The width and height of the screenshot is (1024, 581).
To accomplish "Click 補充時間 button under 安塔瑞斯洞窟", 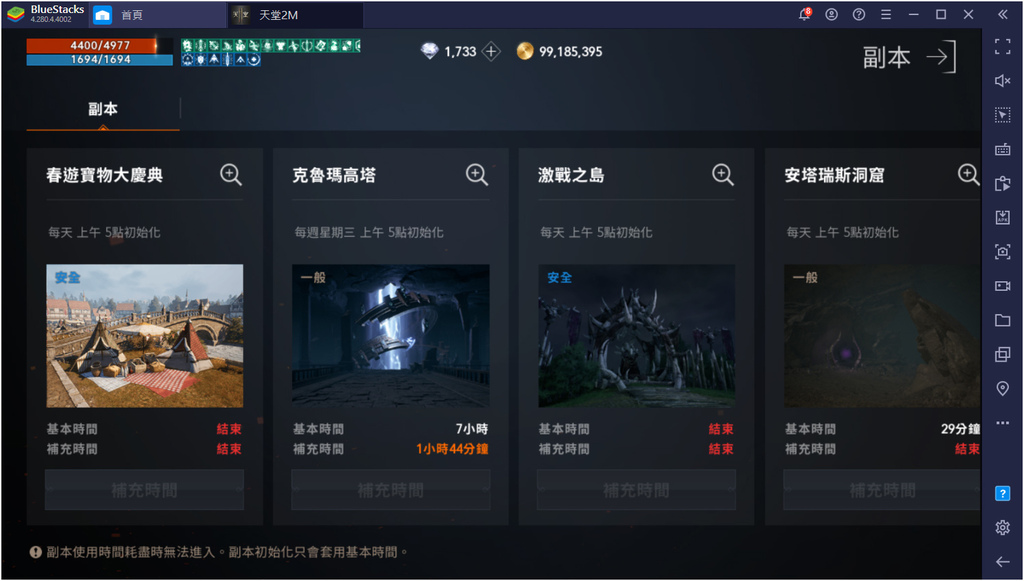I will pos(882,490).
